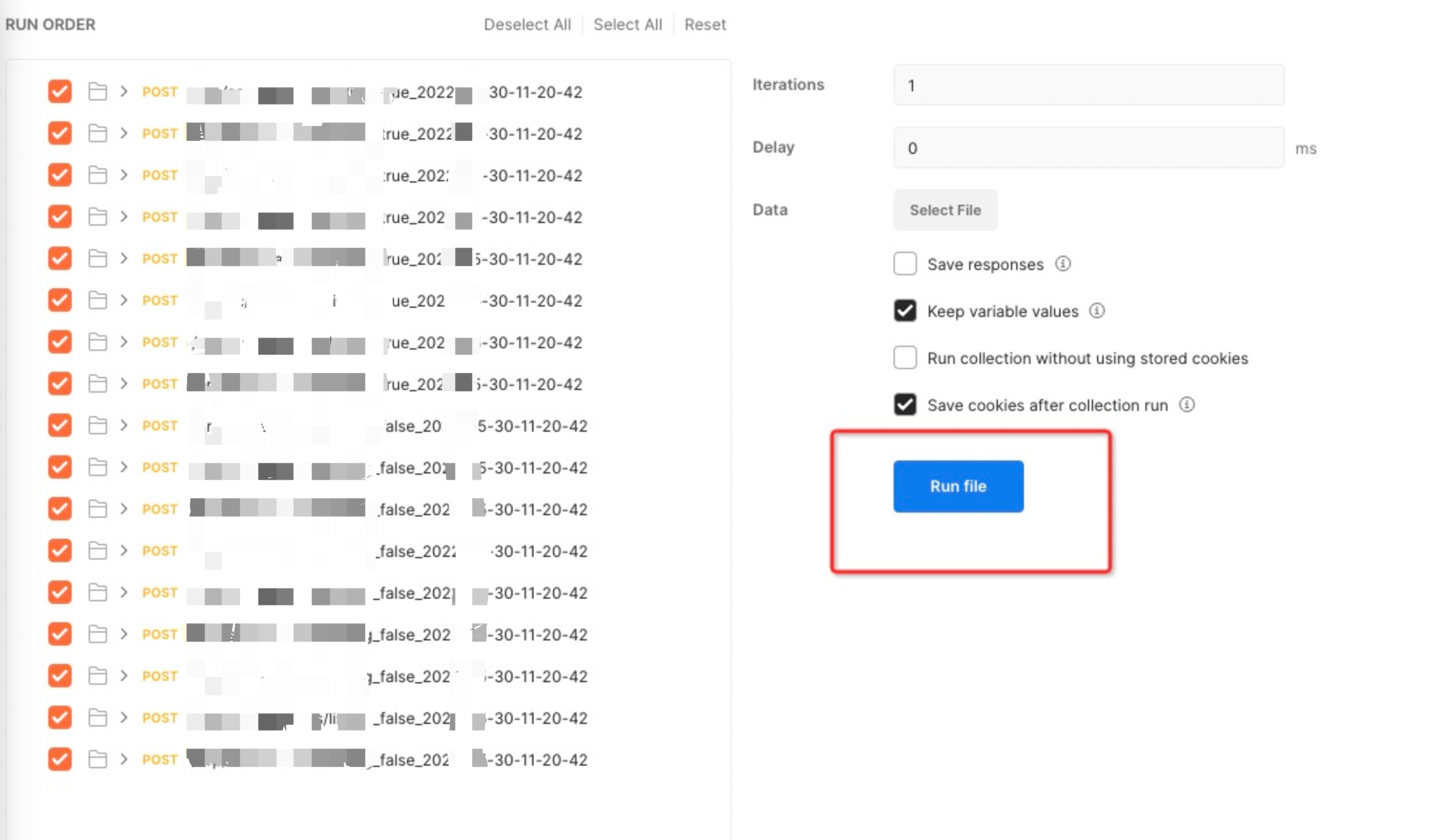Screen dimensions: 1431x840
Task: Click folder icon in second request row
Action: tap(98, 133)
